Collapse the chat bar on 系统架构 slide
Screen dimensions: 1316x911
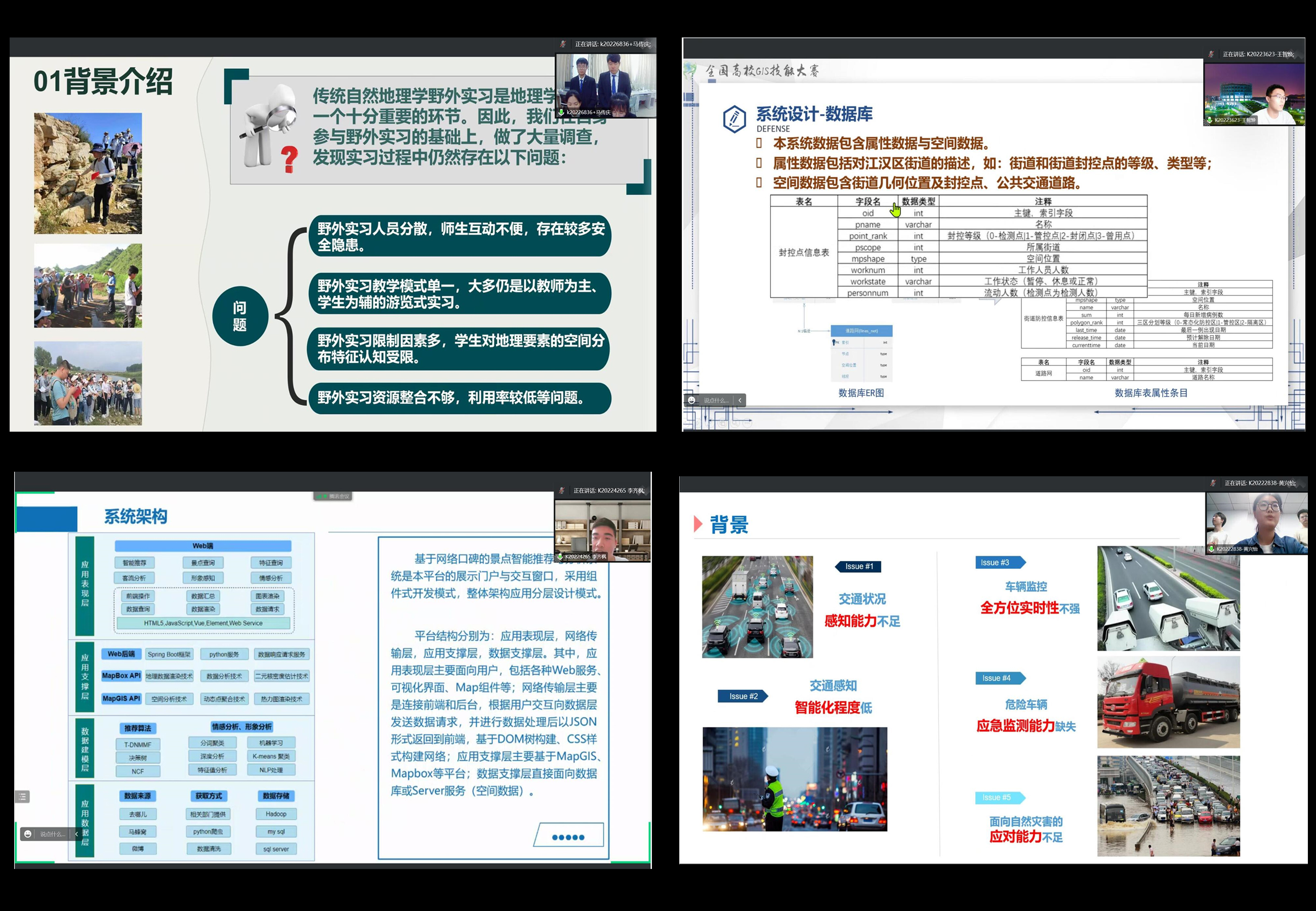coord(76,834)
